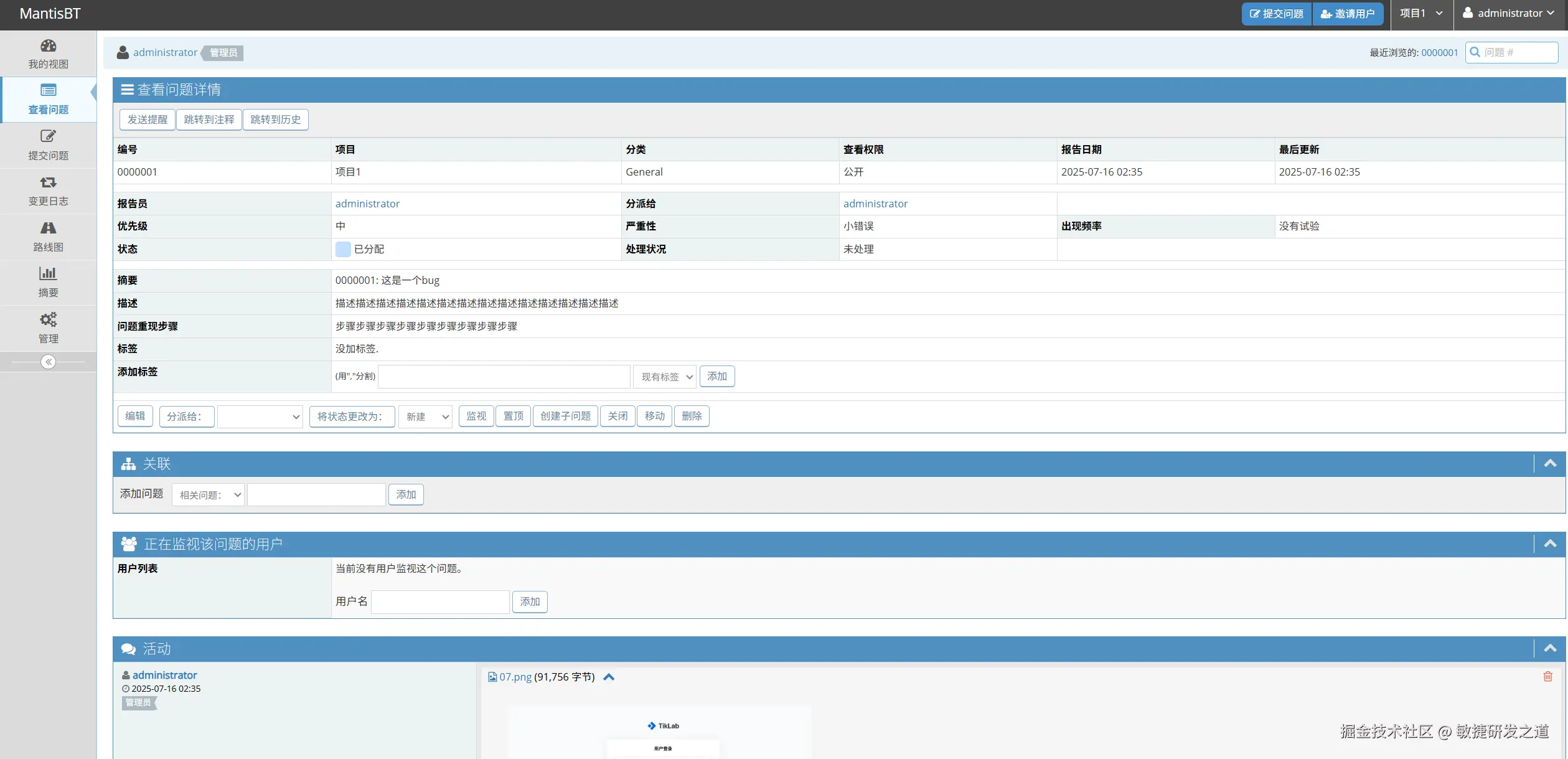Image resolution: width=1568 pixels, height=759 pixels.
Task: Collapse the 关联 section panel
Action: click(1550, 463)
